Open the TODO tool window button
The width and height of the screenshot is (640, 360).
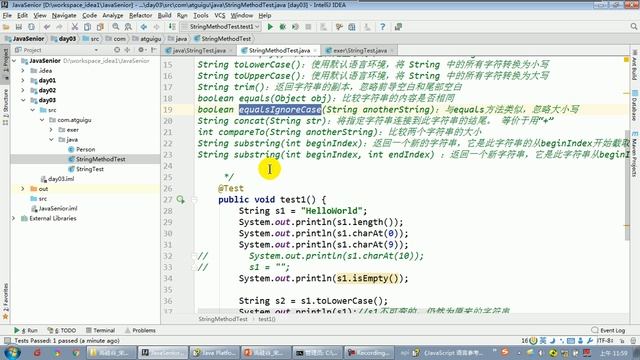coord(62,330)
